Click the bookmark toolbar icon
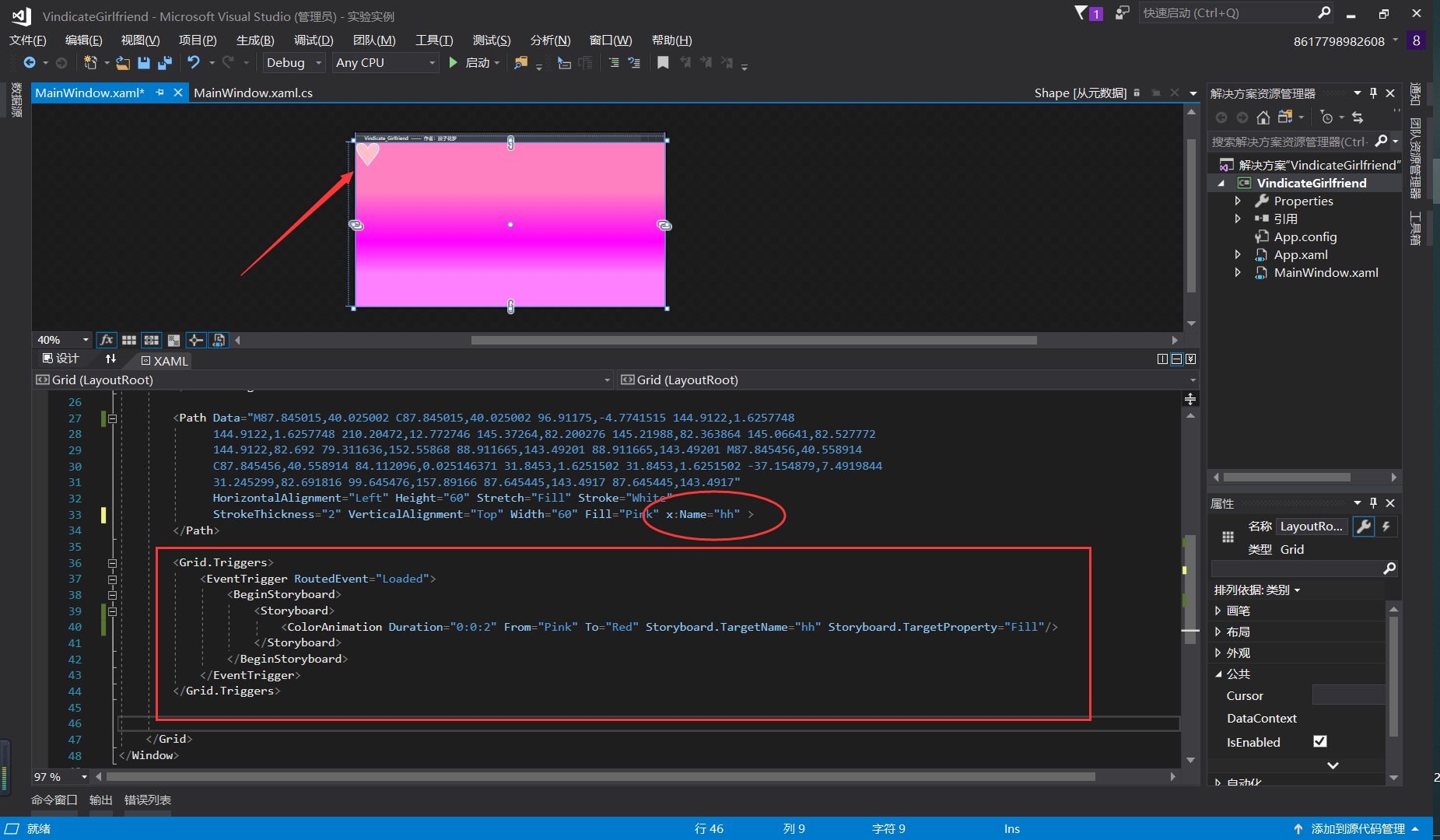 tap(663, 62)
